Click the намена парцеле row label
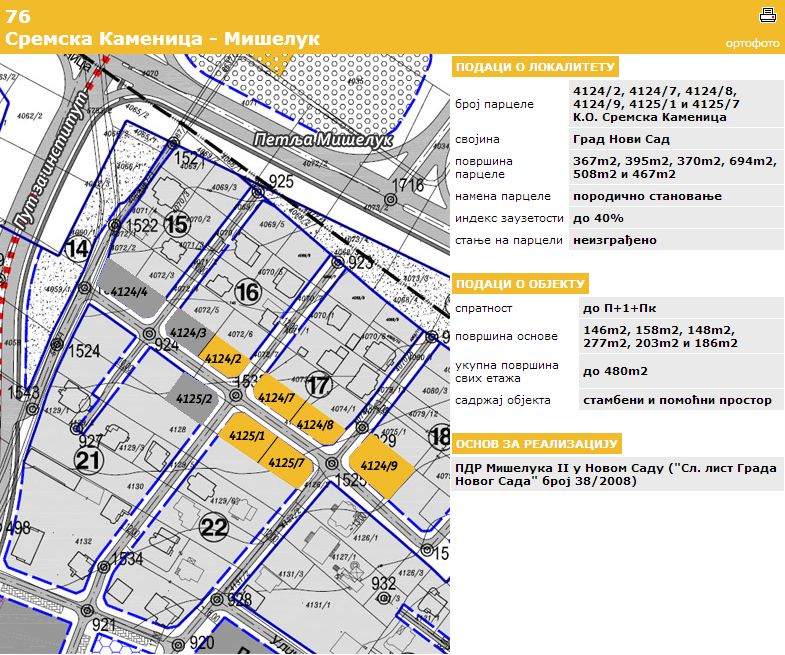This screenshot has width=785, height=655. (x=503, y=196)
